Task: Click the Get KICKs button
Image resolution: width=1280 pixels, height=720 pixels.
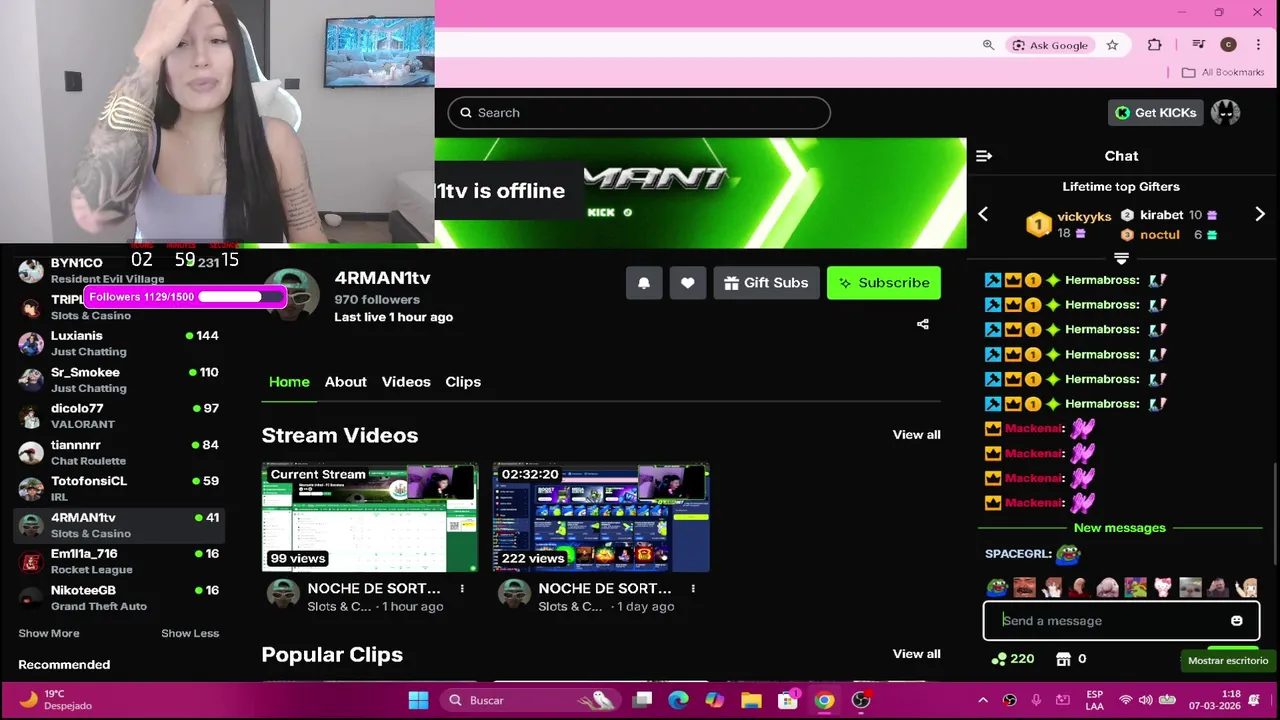Action: pos(1155,113)
